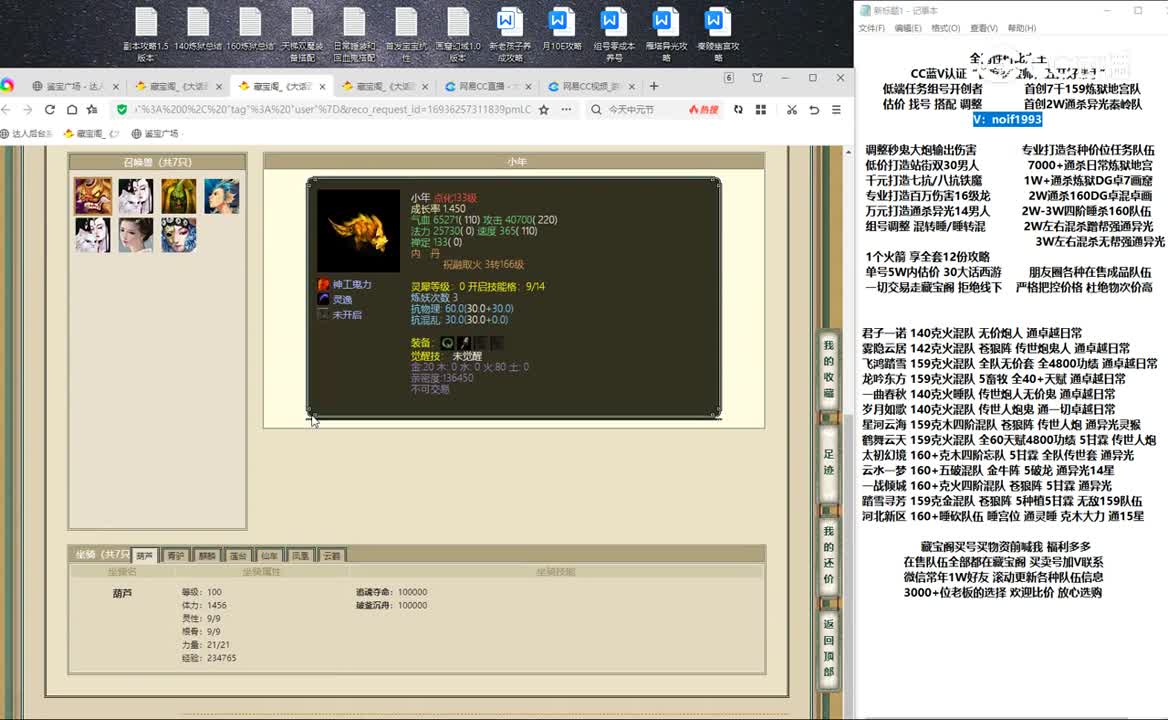1168x720 pixels.
Task: Open desktop file 副本攻略1.5版本
Action: click(146, 34)
